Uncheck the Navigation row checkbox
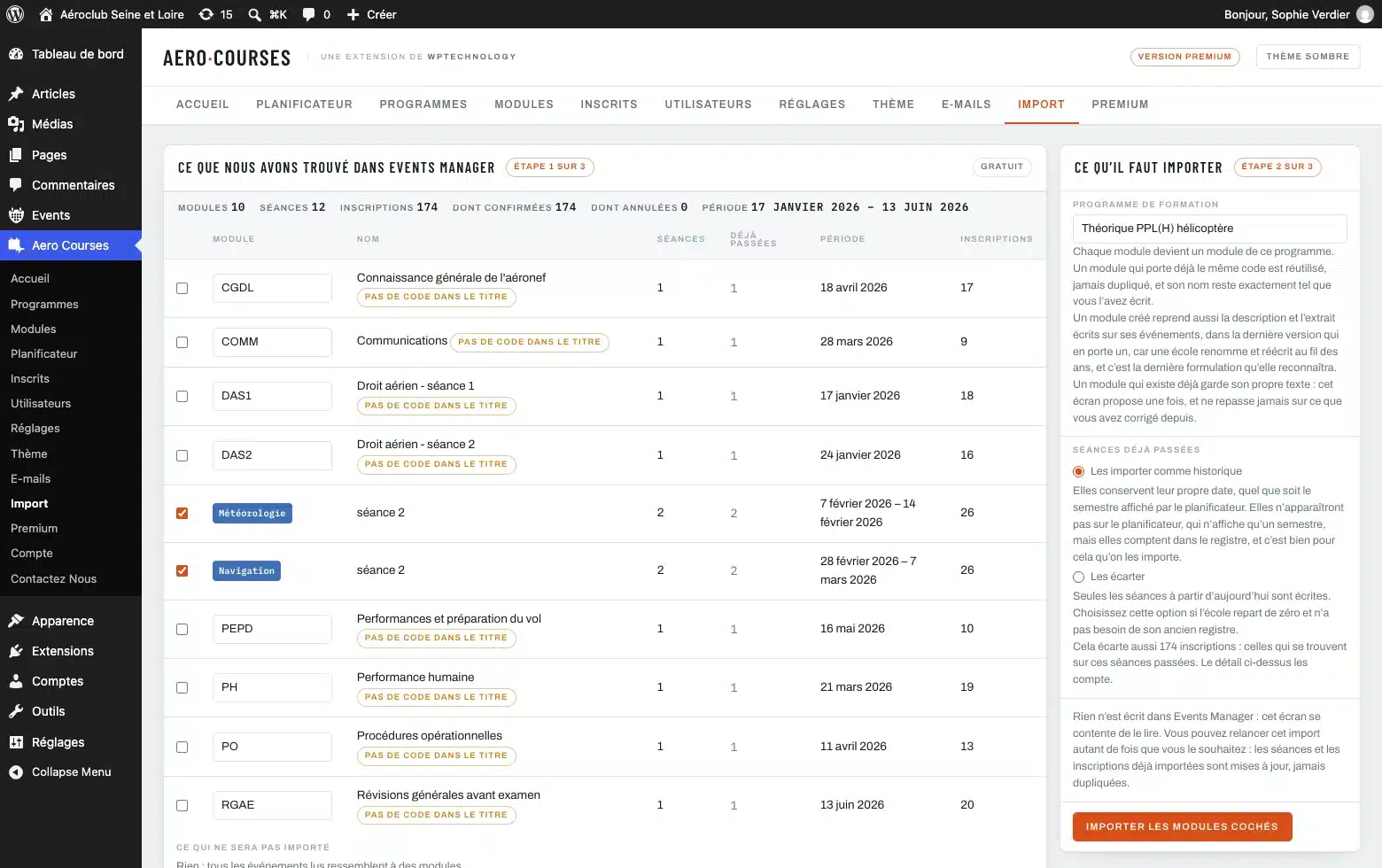 pos(182,570)
